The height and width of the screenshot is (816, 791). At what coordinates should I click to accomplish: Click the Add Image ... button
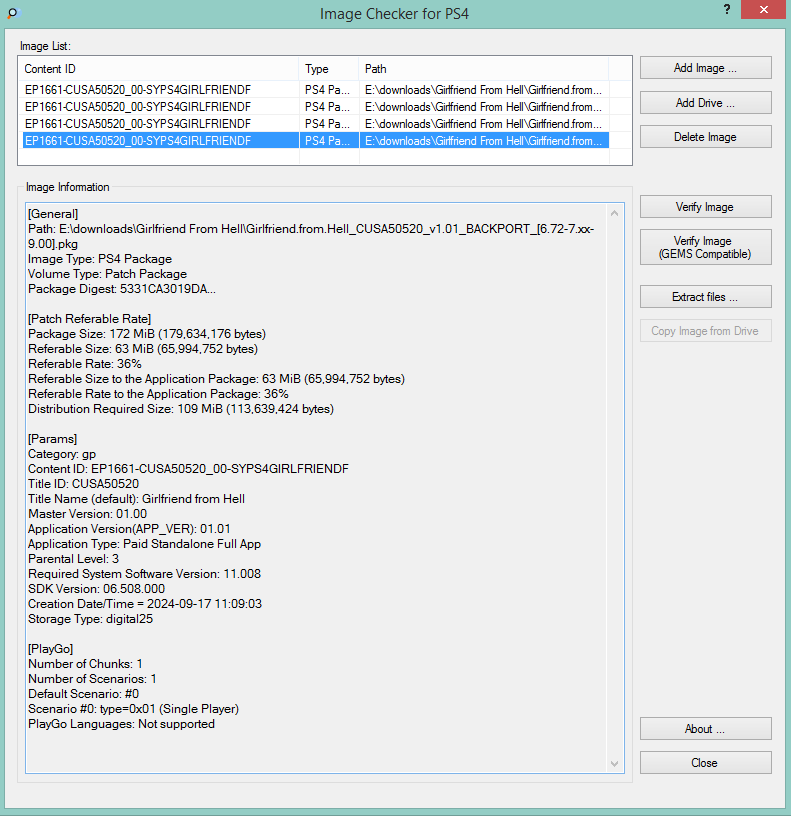(x=705, y=68)
